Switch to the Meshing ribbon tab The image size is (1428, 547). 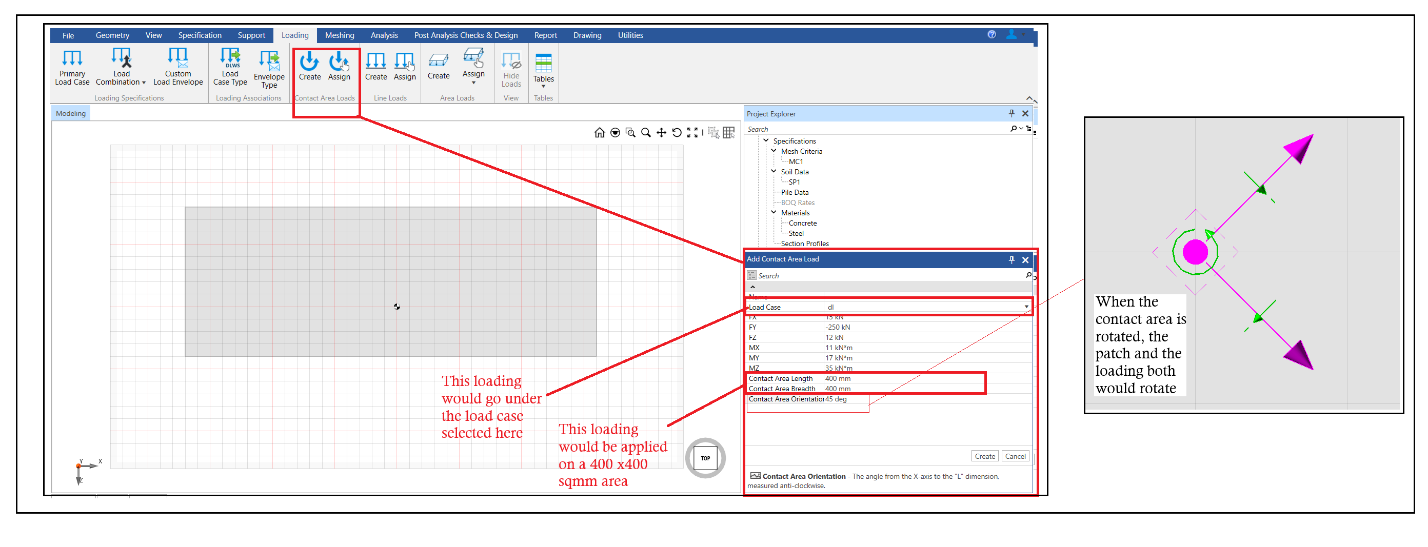click(340, 35)
